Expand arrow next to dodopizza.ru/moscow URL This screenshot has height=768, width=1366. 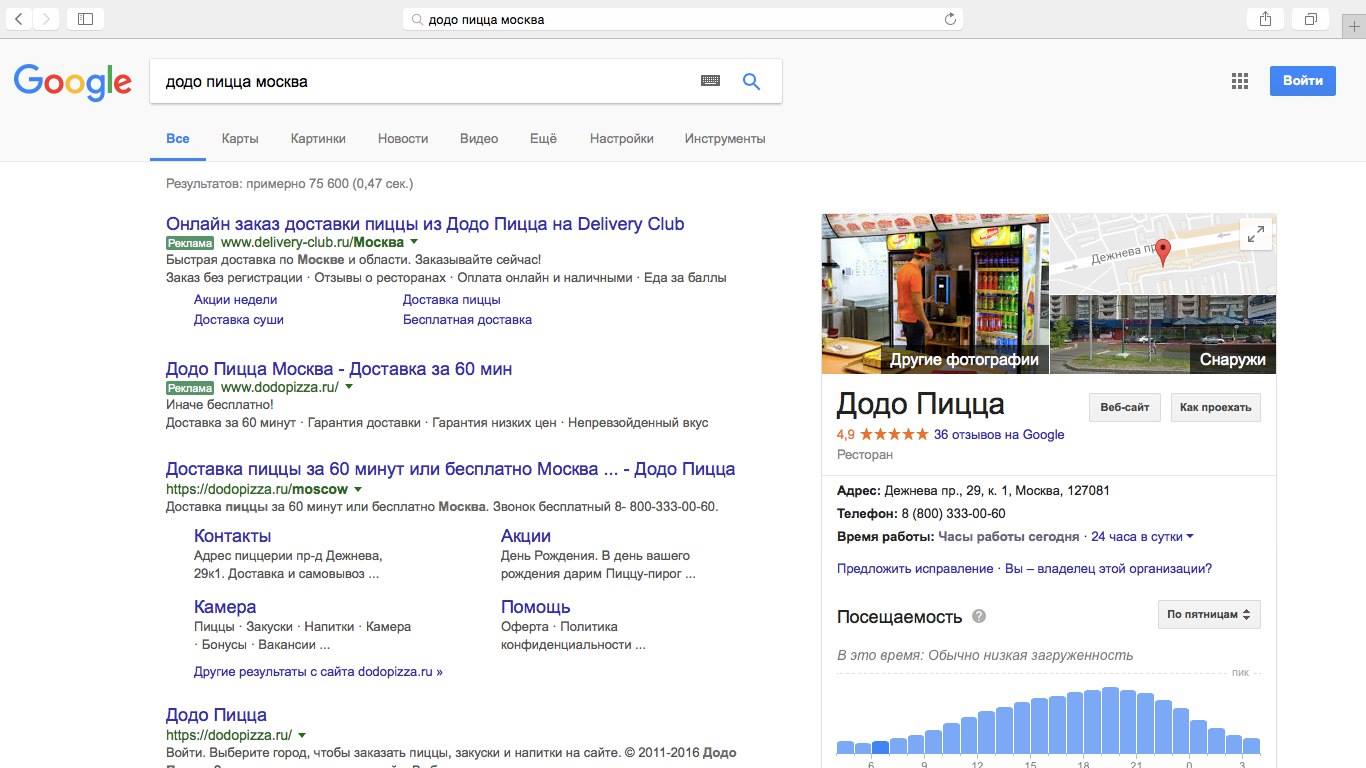click(358, 489)
